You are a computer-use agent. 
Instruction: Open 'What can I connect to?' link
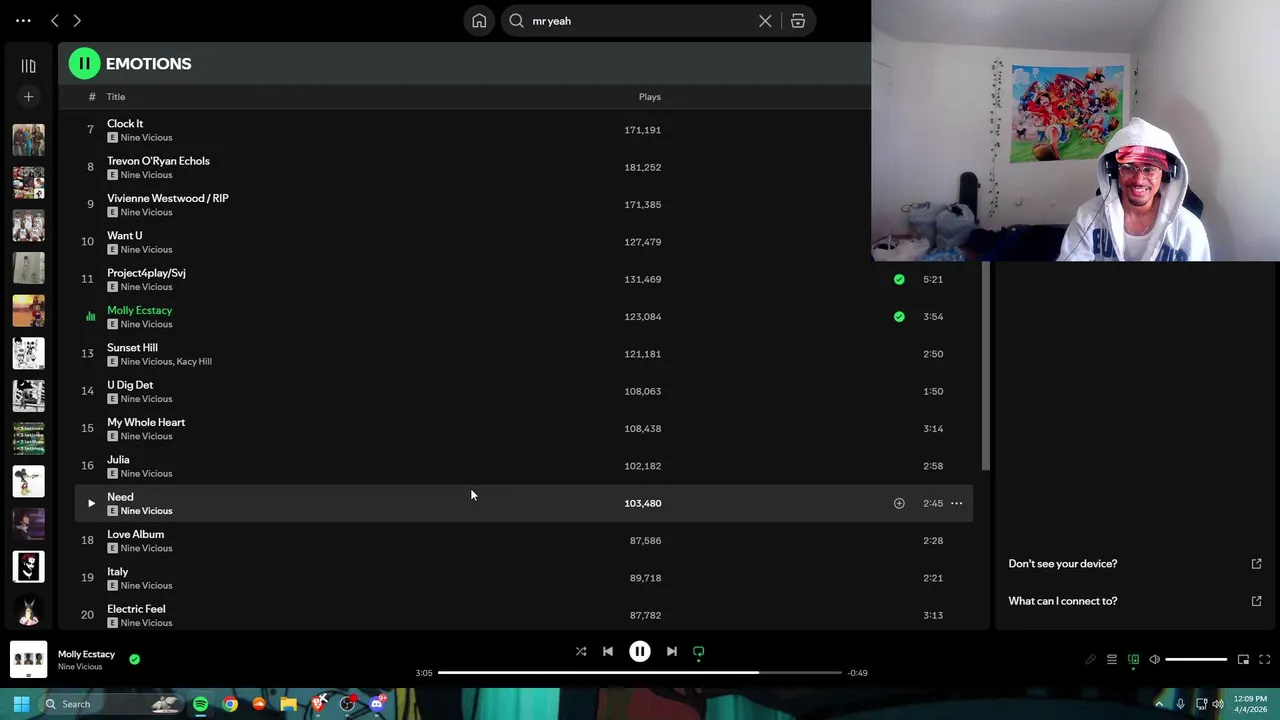click(1063, 601)
